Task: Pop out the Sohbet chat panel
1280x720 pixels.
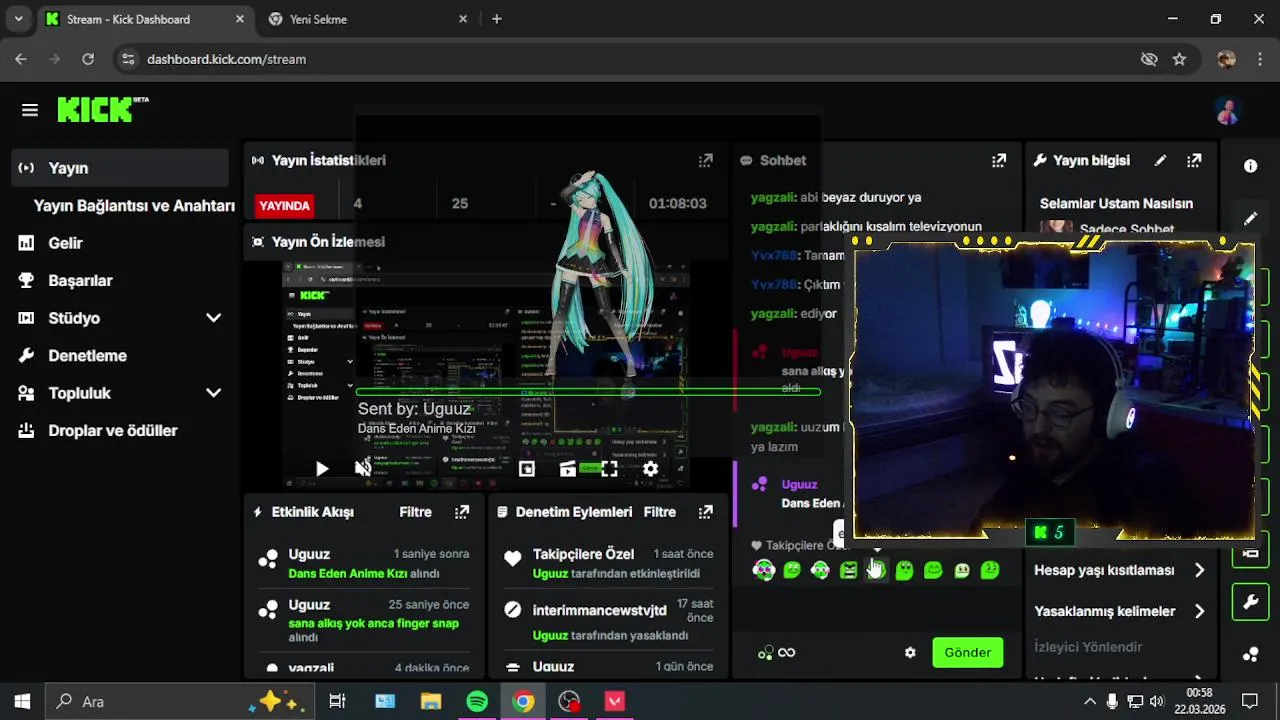Action: (998, 160)
